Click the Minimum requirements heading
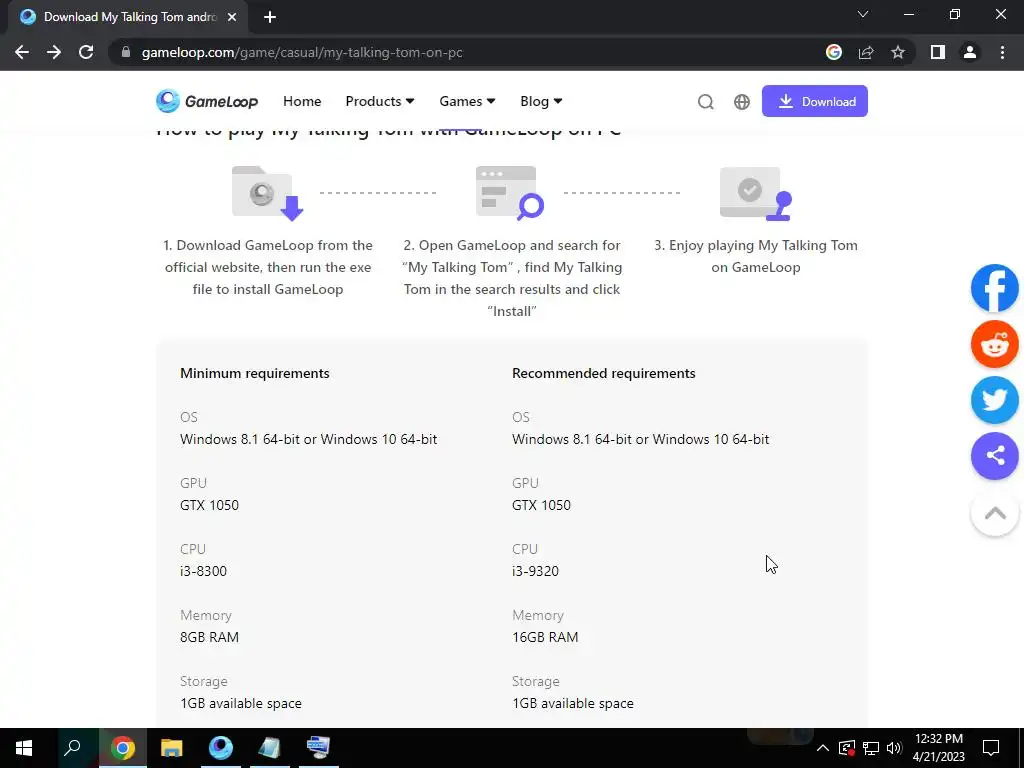The width and height of the screenshot is (1024, 768). point(255,373)
